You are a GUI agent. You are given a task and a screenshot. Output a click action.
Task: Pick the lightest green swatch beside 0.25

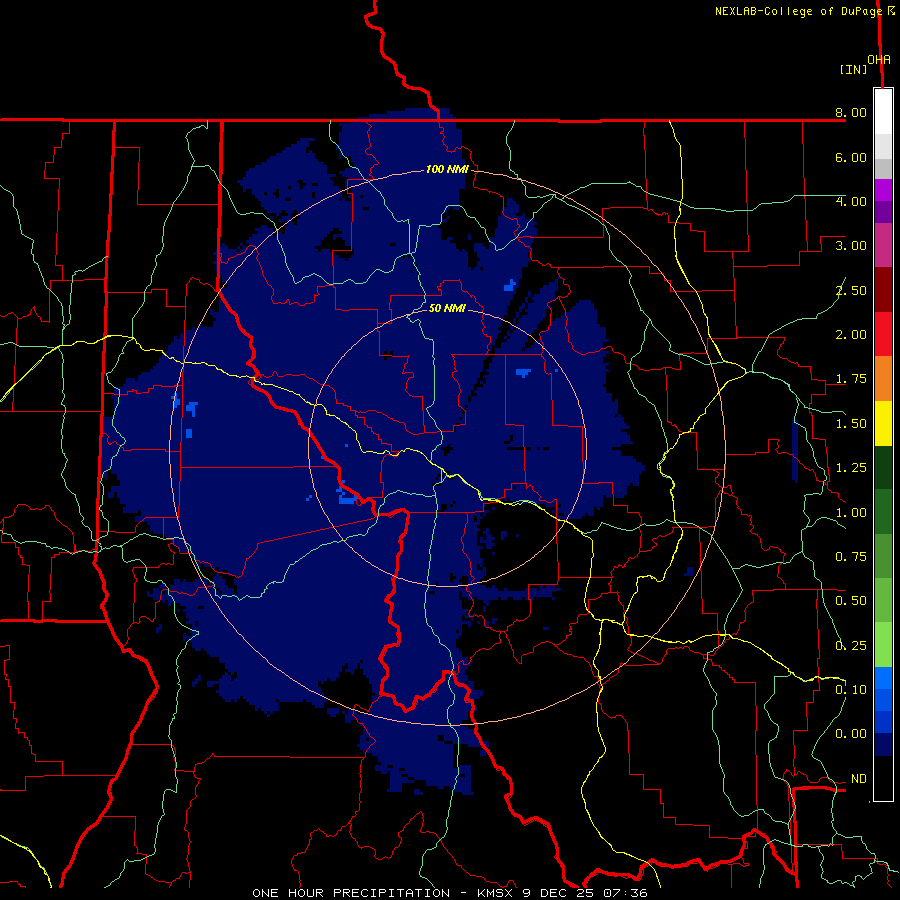coord(883,645)
